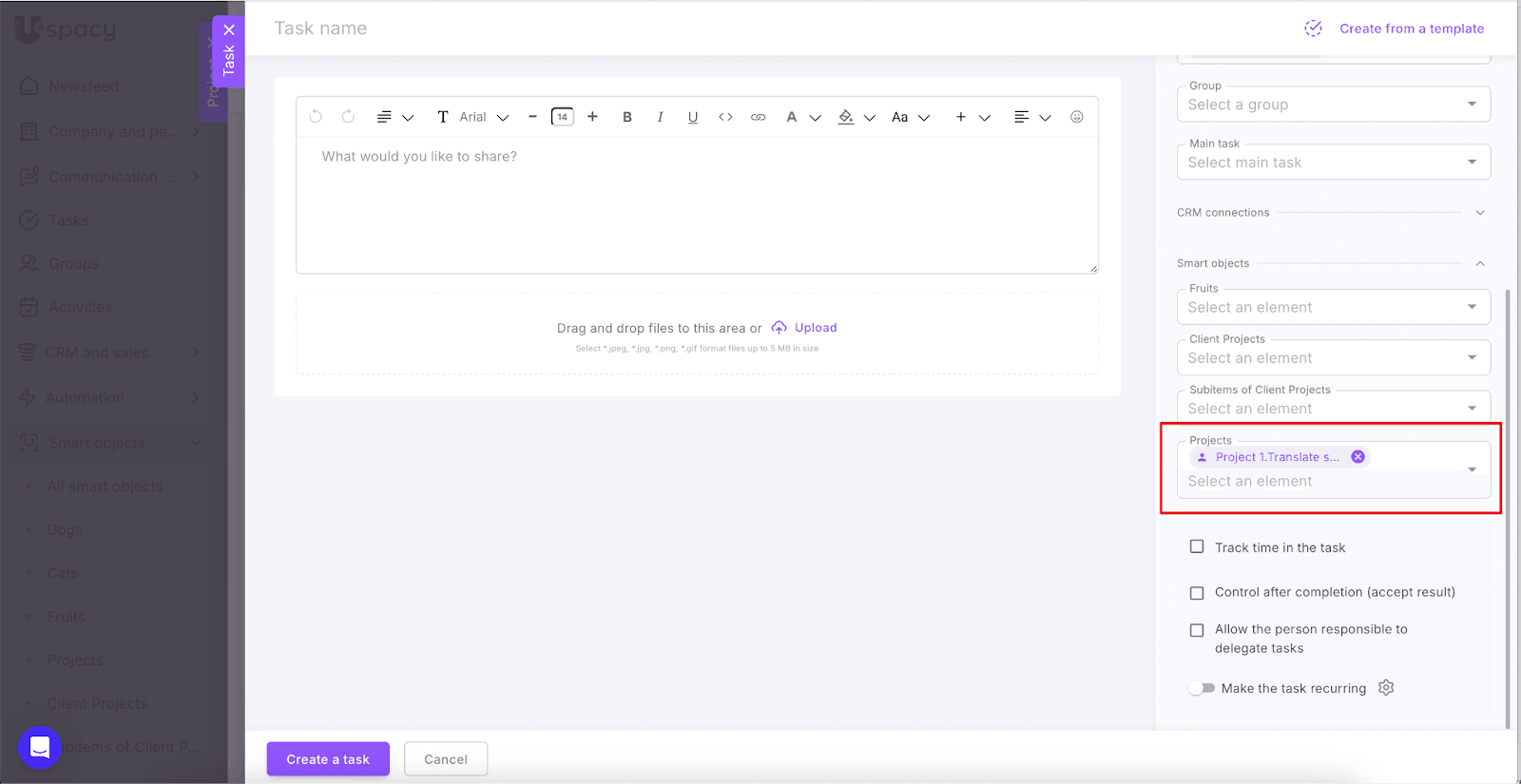Click the insert plus icon
1521x784 pixels.
(961, 117)
